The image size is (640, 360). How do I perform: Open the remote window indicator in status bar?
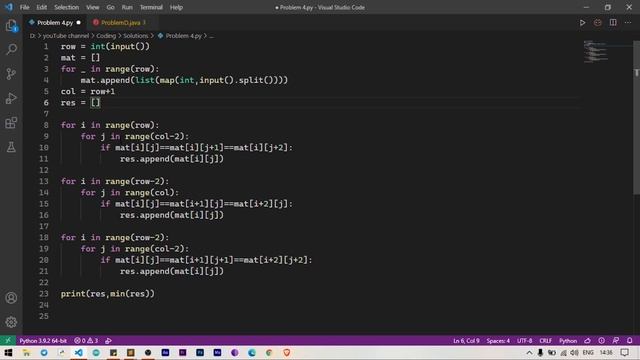[x=8, y=340]
